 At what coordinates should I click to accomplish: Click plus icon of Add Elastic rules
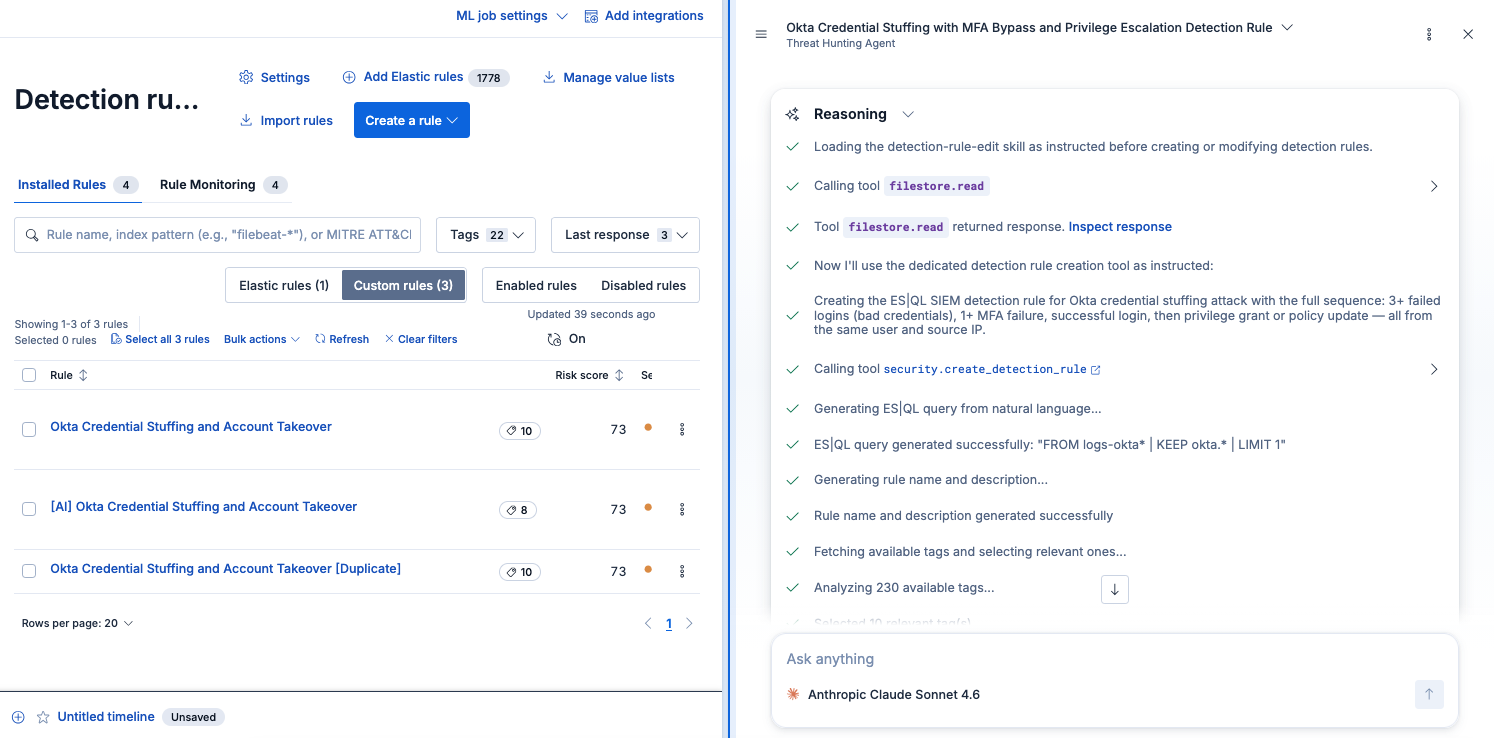(349, 77)
